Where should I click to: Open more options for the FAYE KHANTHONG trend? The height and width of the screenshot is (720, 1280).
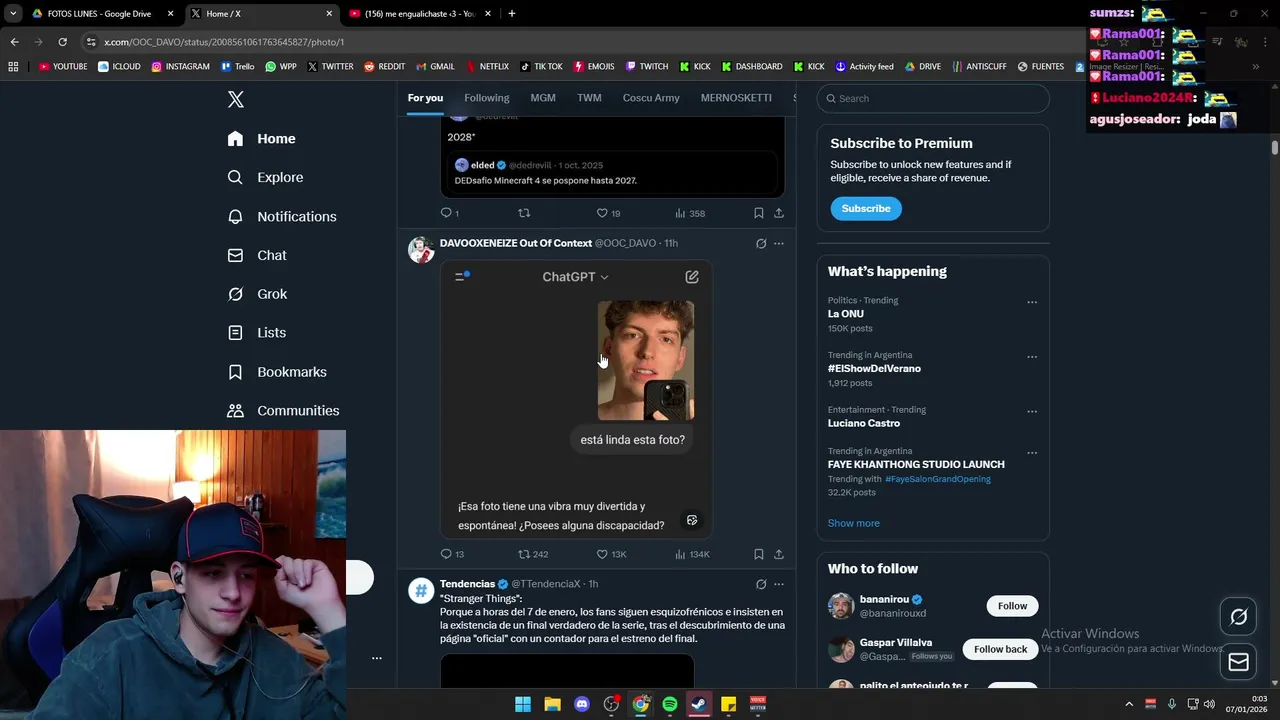pyautogui.click(x=1032, y=453)
